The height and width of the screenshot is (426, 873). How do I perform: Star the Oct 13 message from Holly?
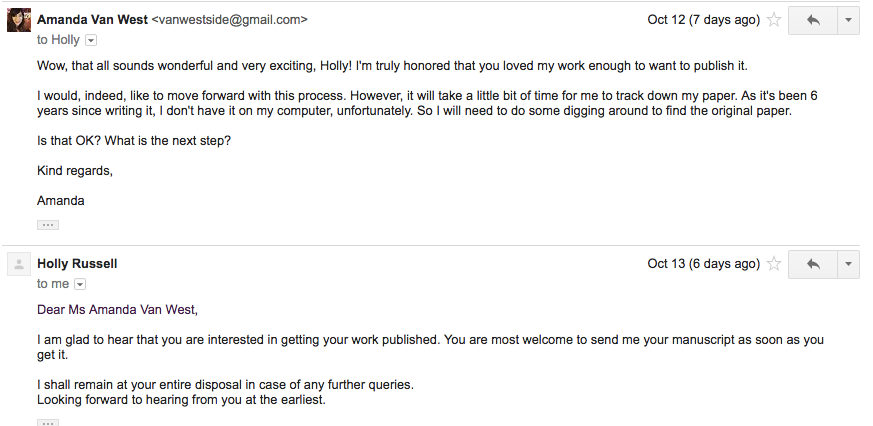(x=773, y=264)
